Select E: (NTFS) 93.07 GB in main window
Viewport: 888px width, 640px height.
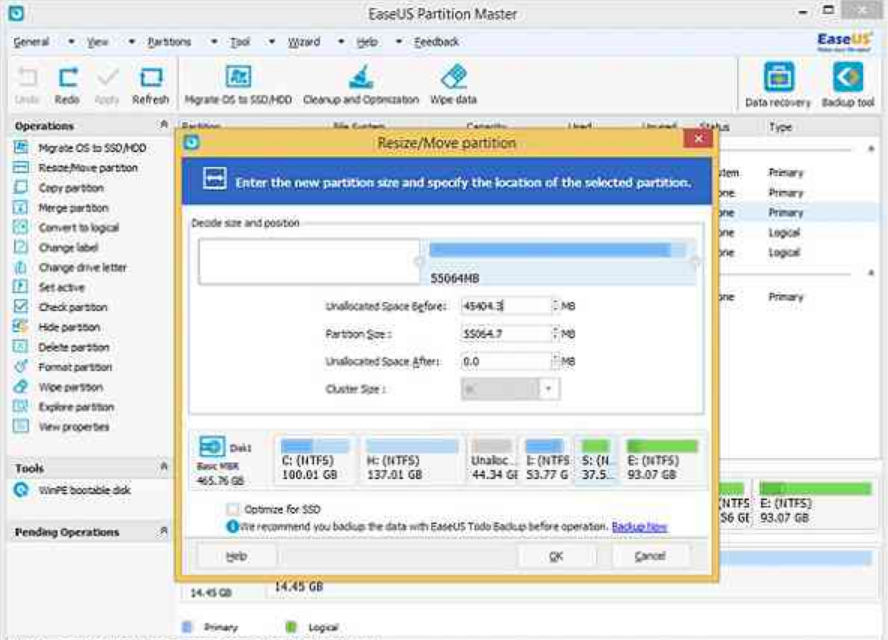[814, 502]
